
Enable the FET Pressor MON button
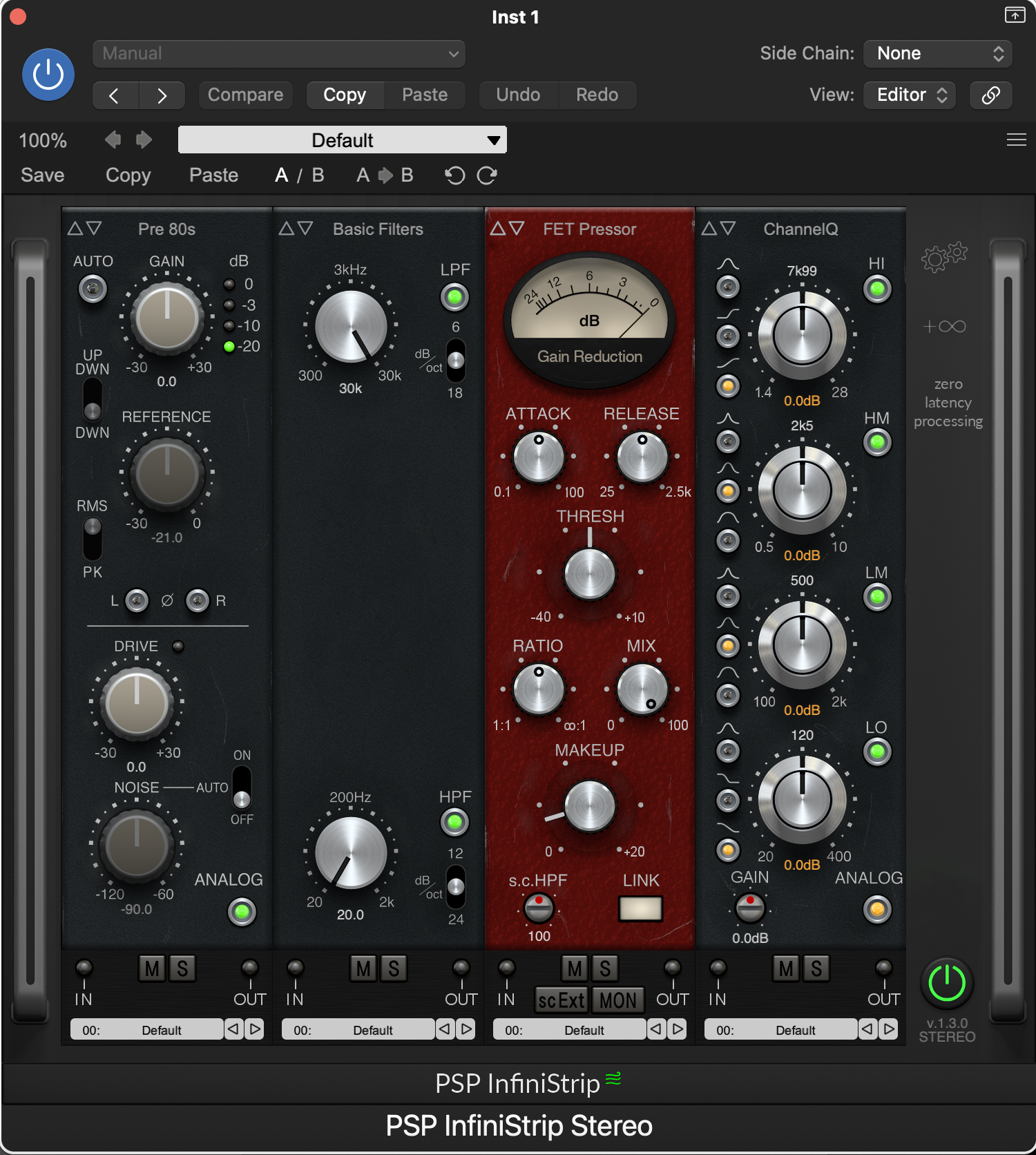(x=618, y=1000)
